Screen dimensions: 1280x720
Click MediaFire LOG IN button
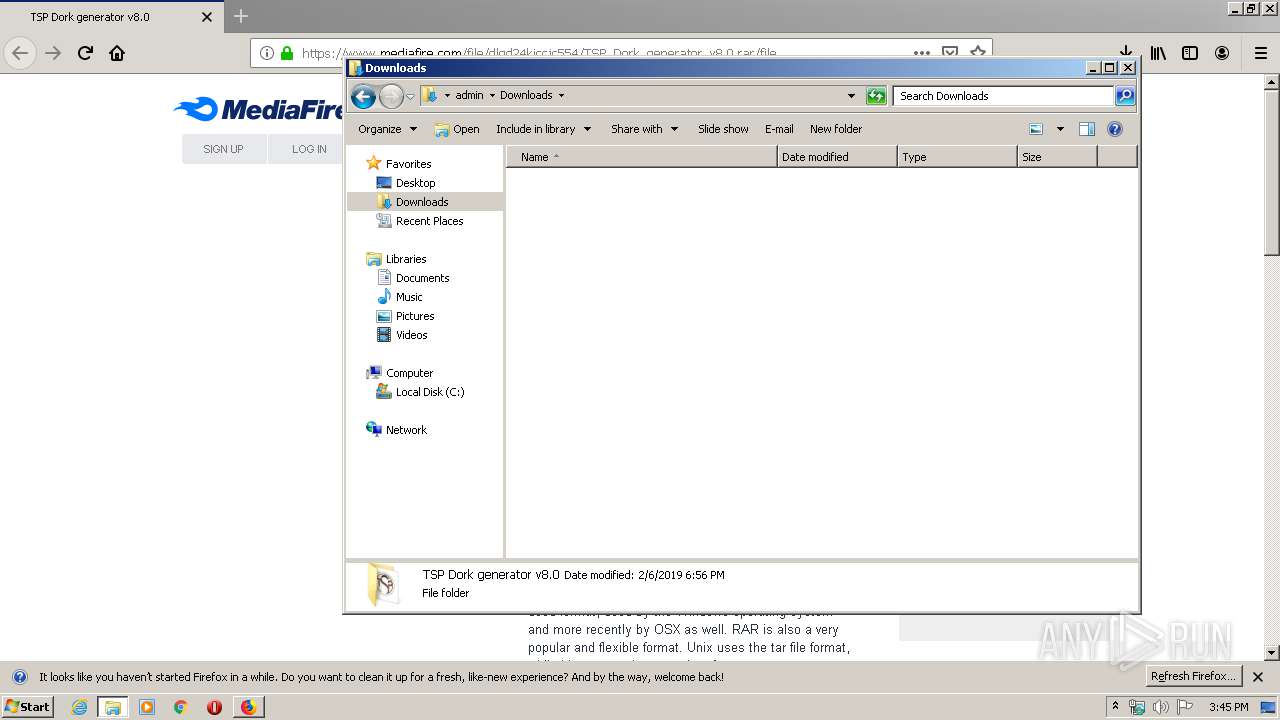[309, 149]
